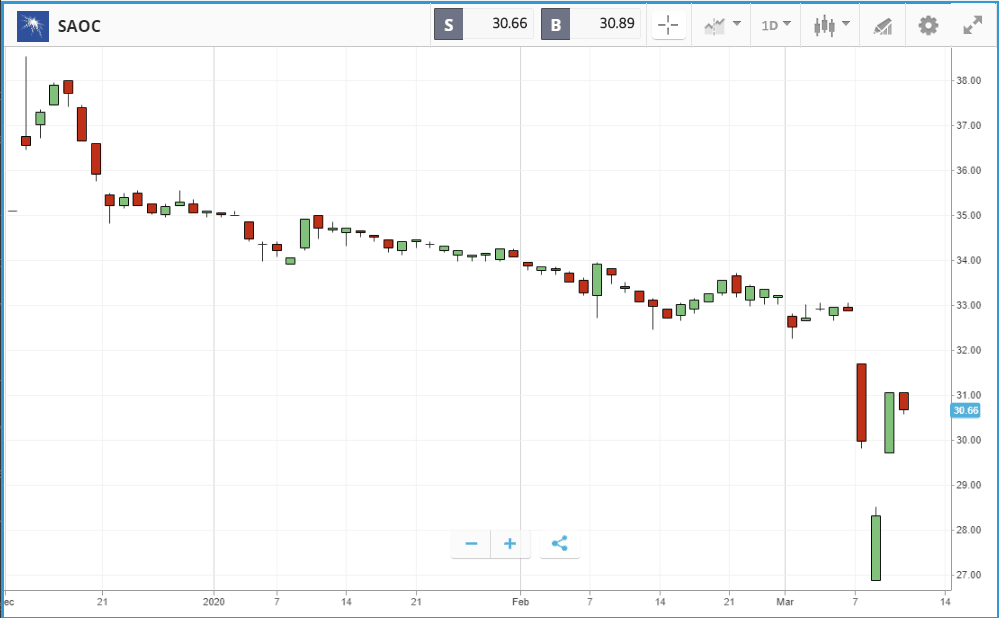Expand the chart type dropdown arrow
This screenshot has height=618, width=999.
[x=846, y=24]
